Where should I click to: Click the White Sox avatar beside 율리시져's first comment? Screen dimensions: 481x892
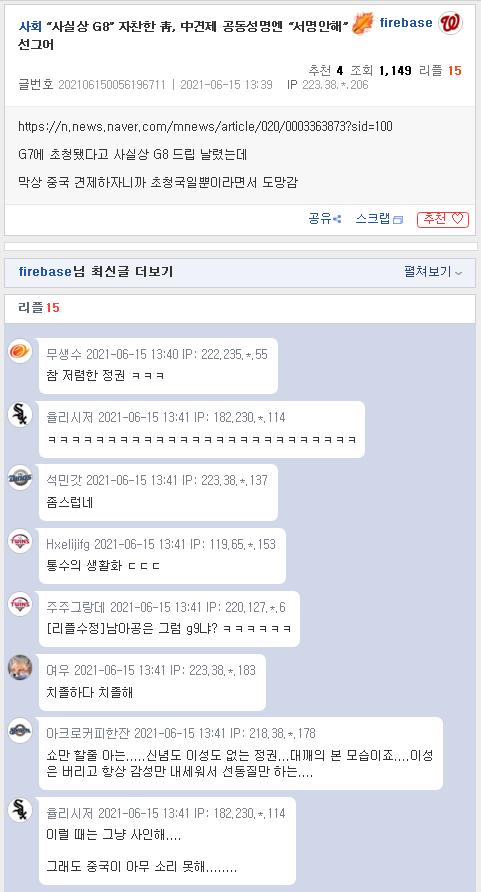click(20, 414)
